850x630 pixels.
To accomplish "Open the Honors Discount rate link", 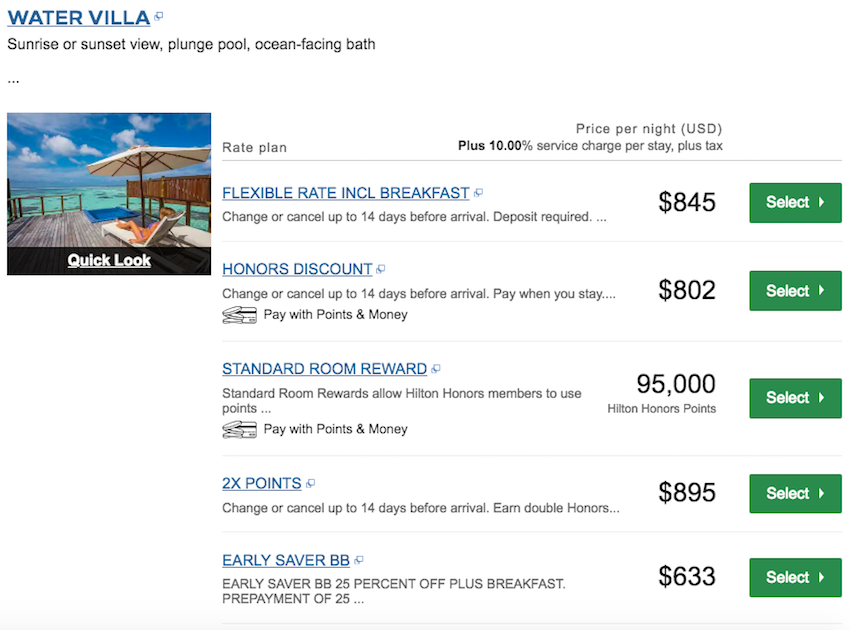I will pyautogui.click(x=297, y=269).
